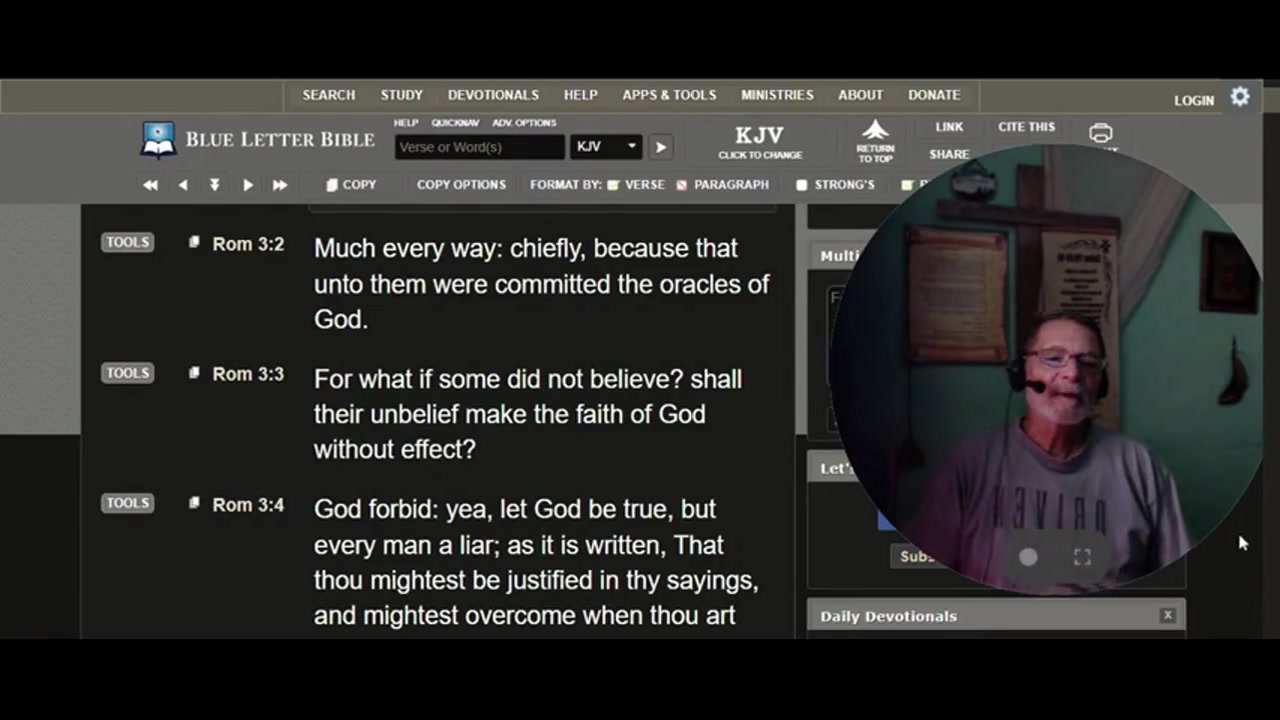Open the KJV version dropdown

click(x=606, y=147)
